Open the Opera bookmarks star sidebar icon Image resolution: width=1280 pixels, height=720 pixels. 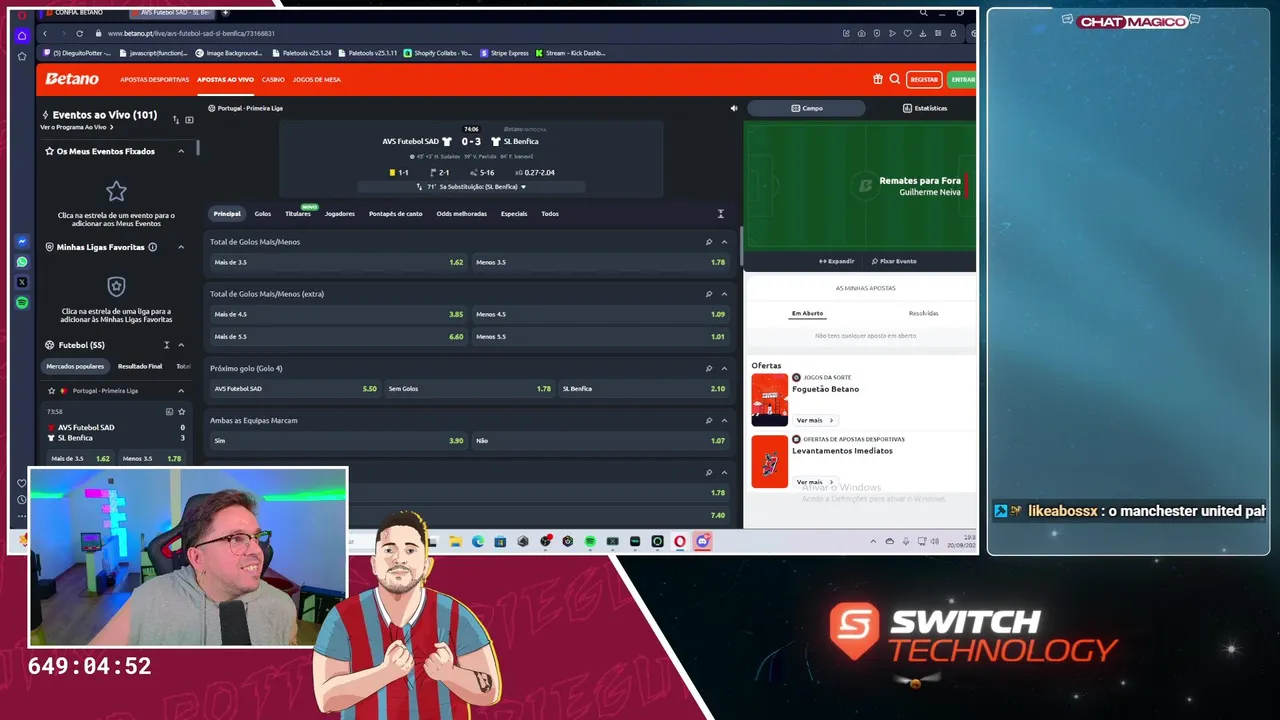[22, 56]
